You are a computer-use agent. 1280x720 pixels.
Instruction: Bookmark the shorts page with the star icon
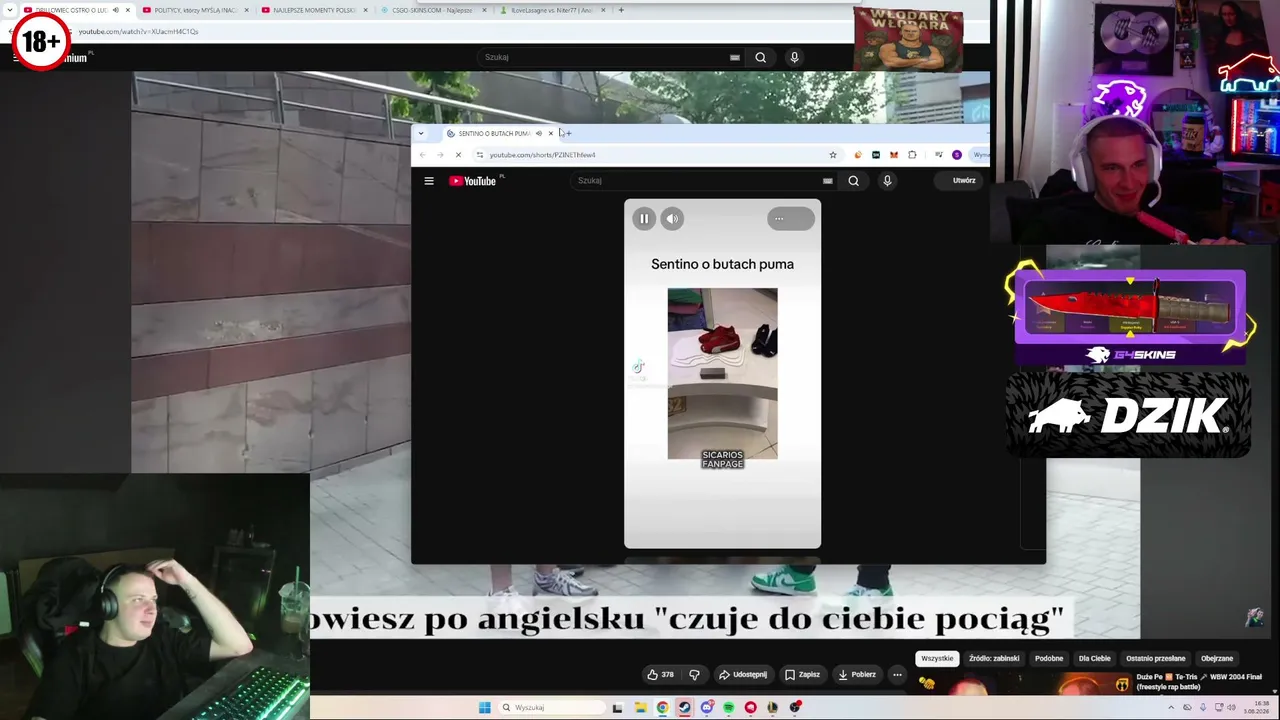(833, 155)
